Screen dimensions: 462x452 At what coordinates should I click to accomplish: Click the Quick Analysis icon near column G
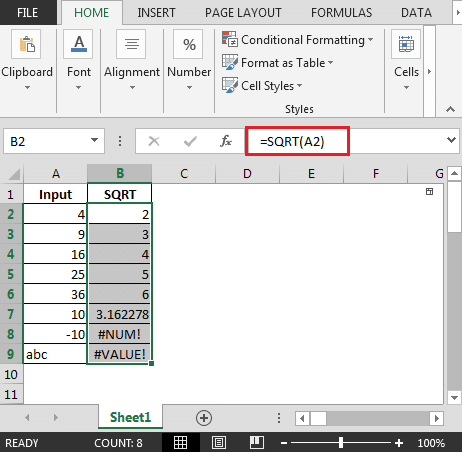tap(429, 191)
